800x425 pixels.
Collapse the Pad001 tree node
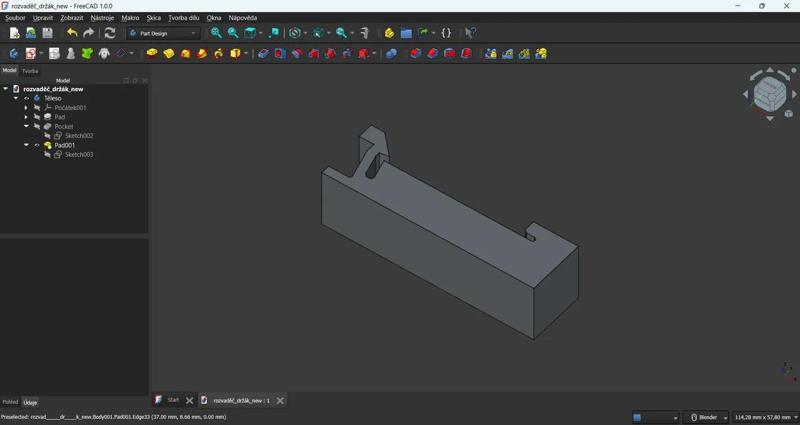[26, 145]
